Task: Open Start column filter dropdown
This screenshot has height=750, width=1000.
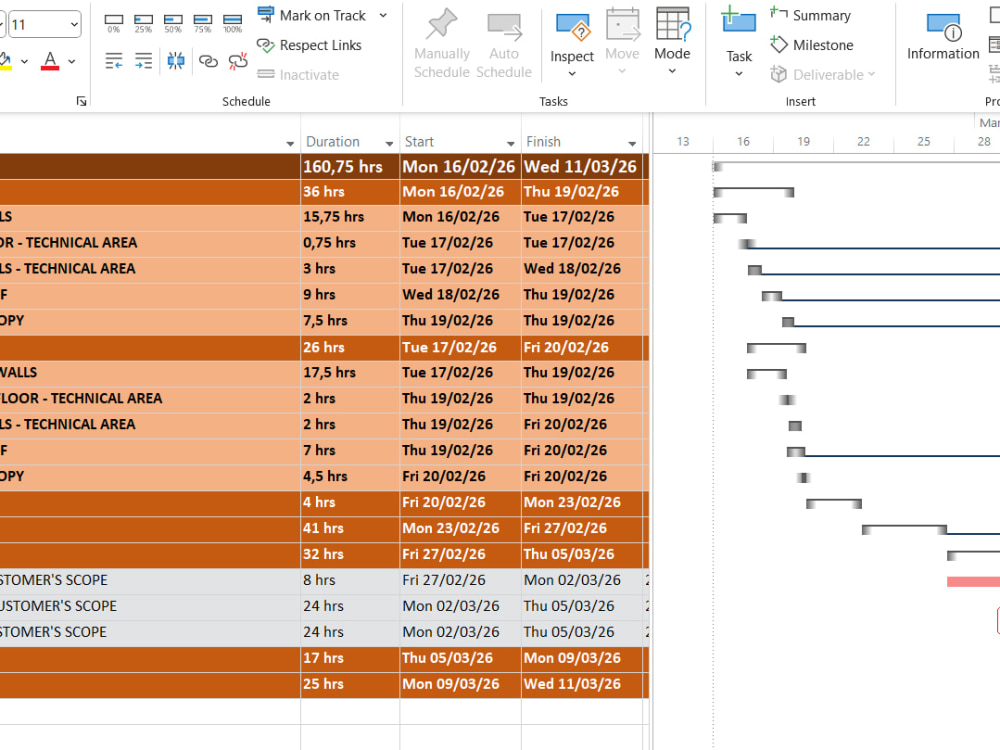Action: coord(510,143)
